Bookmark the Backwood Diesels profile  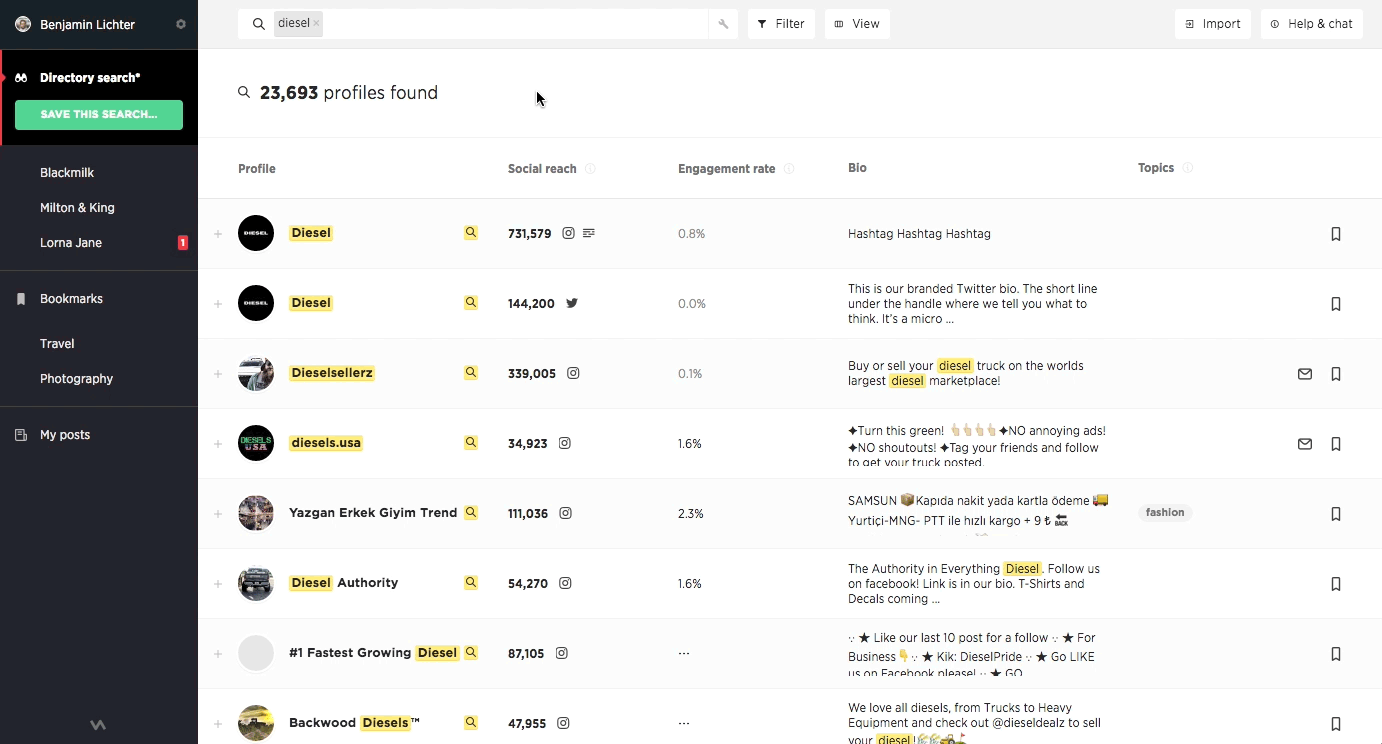pos(1336,724)
